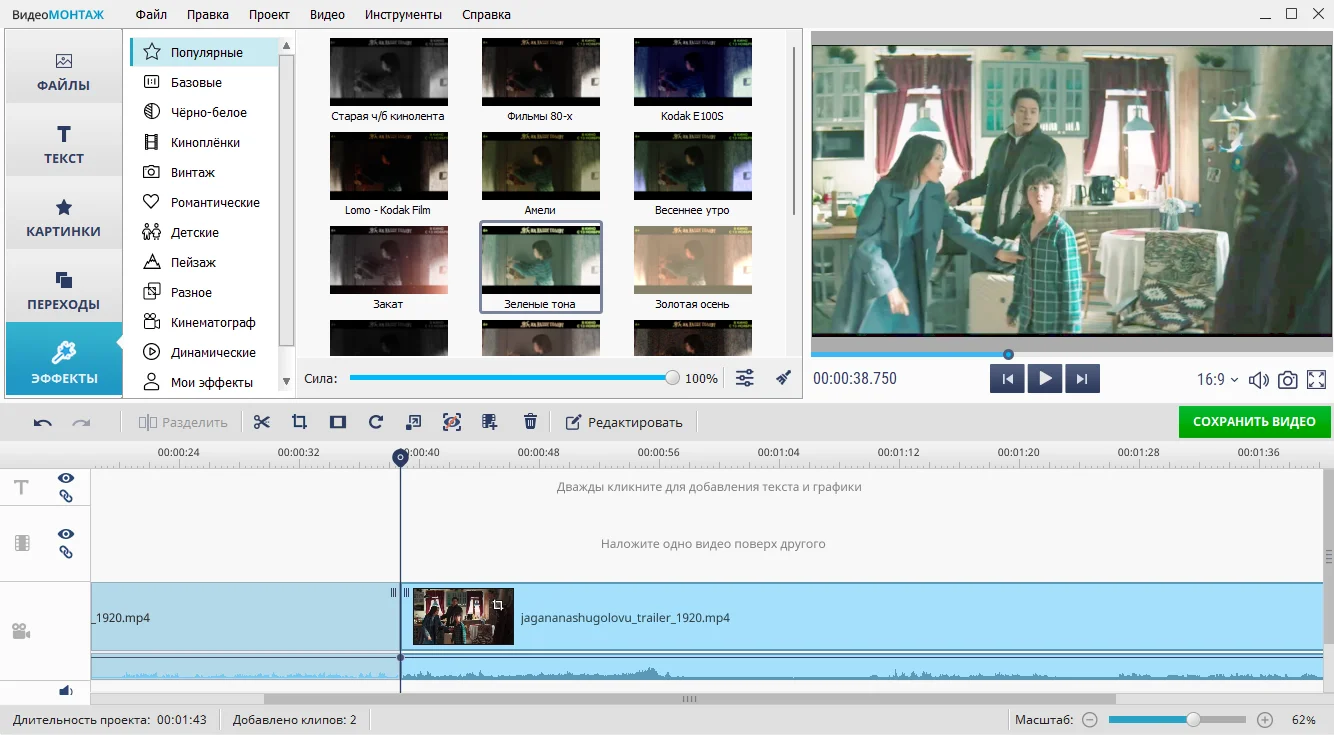Open the aspect ratio 16:9 dropdown

[x=1217, y=380]
